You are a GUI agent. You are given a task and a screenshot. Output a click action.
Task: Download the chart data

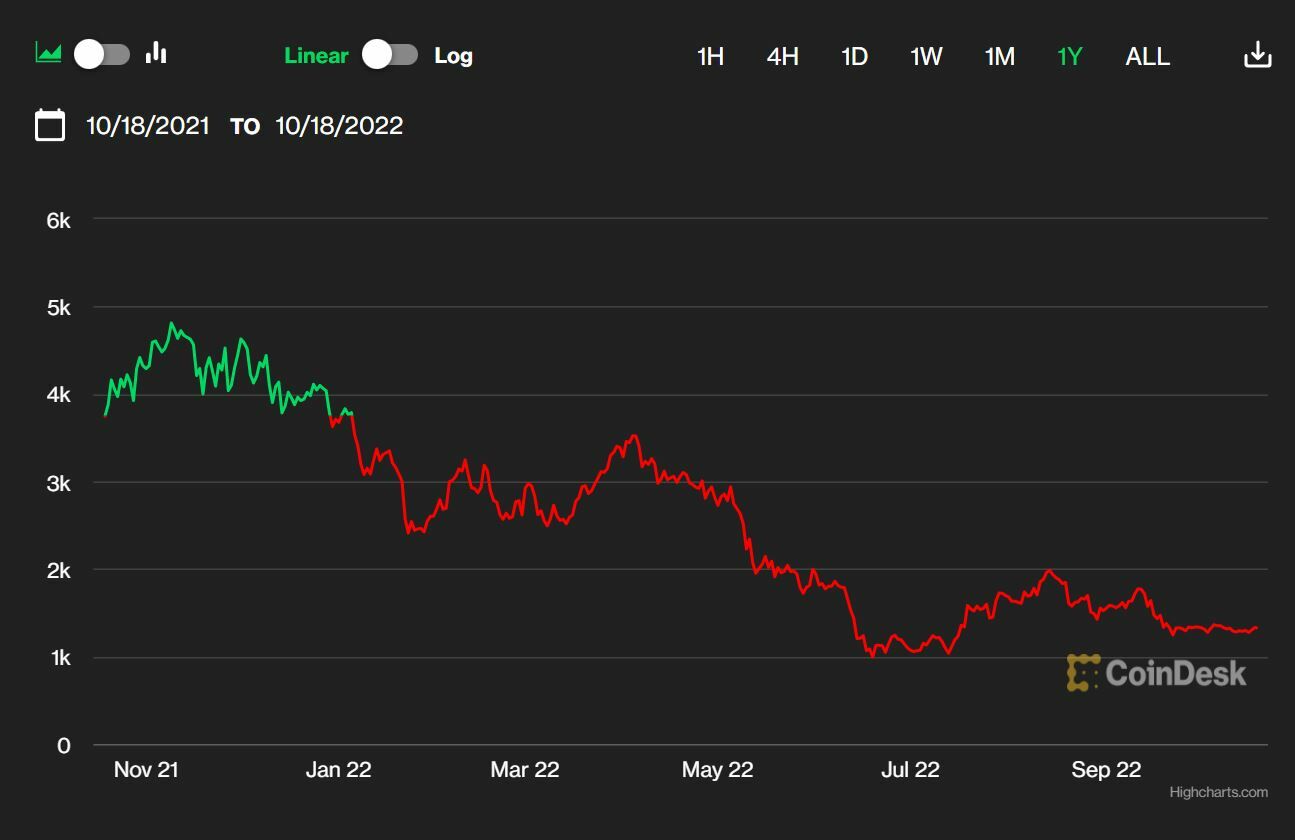pyautogui.click(x=1257, y=56)
